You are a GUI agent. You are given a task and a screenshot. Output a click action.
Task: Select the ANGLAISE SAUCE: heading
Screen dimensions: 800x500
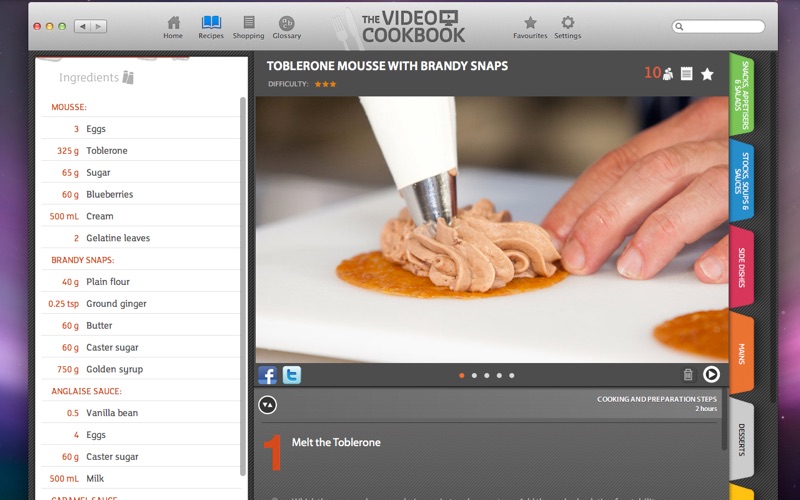86,391
